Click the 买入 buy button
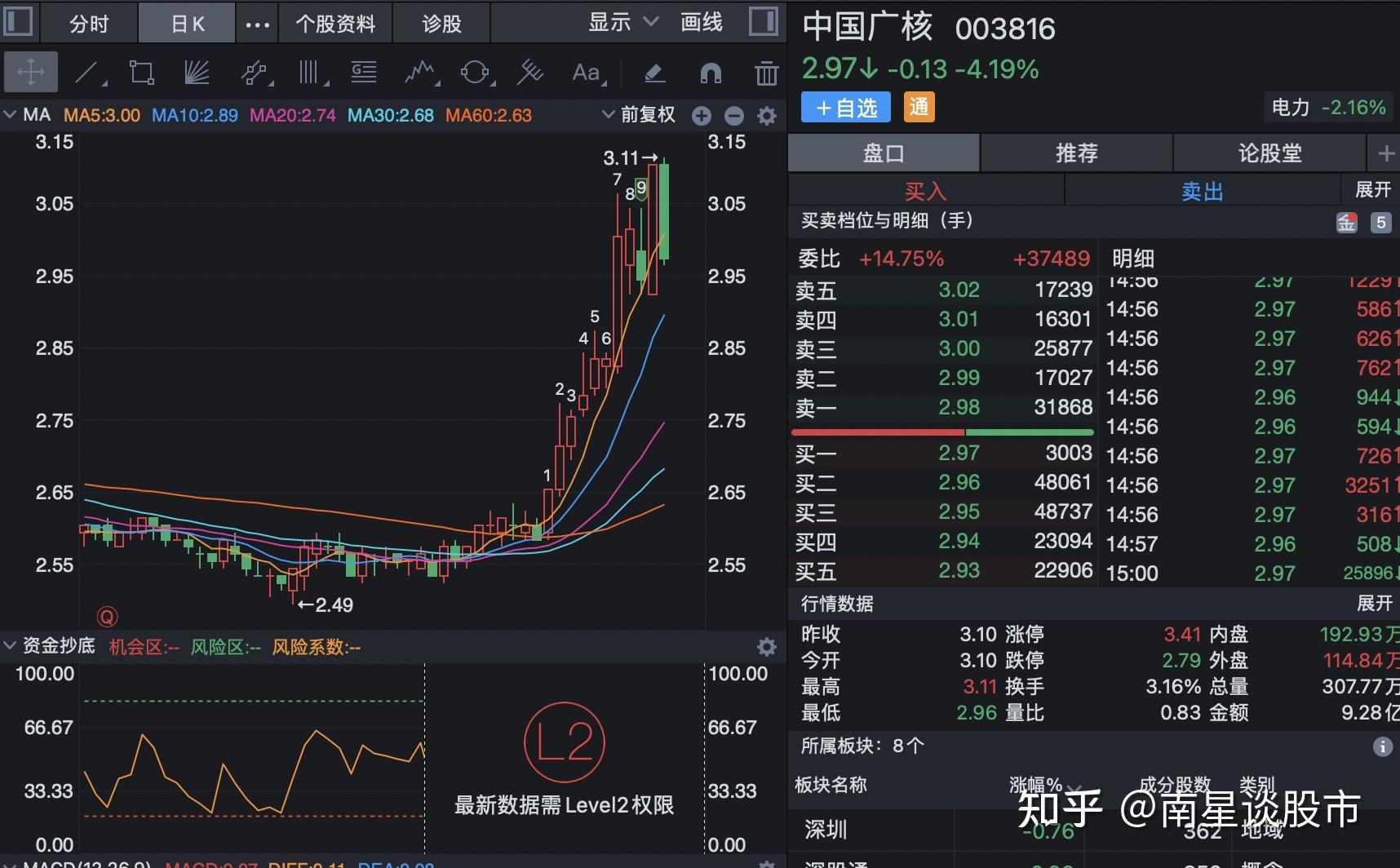 click(x=926, y=191)
